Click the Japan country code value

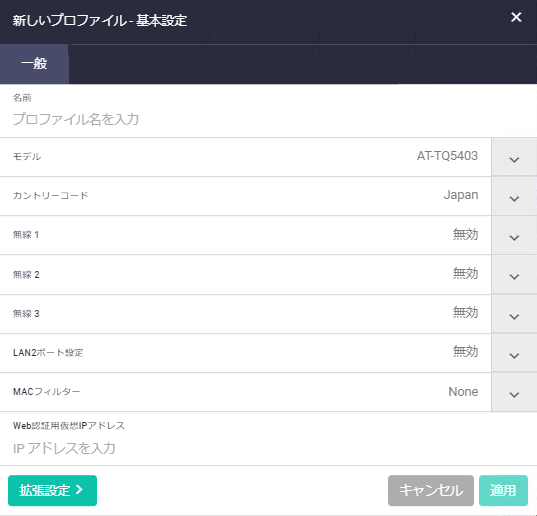(461, 195)
